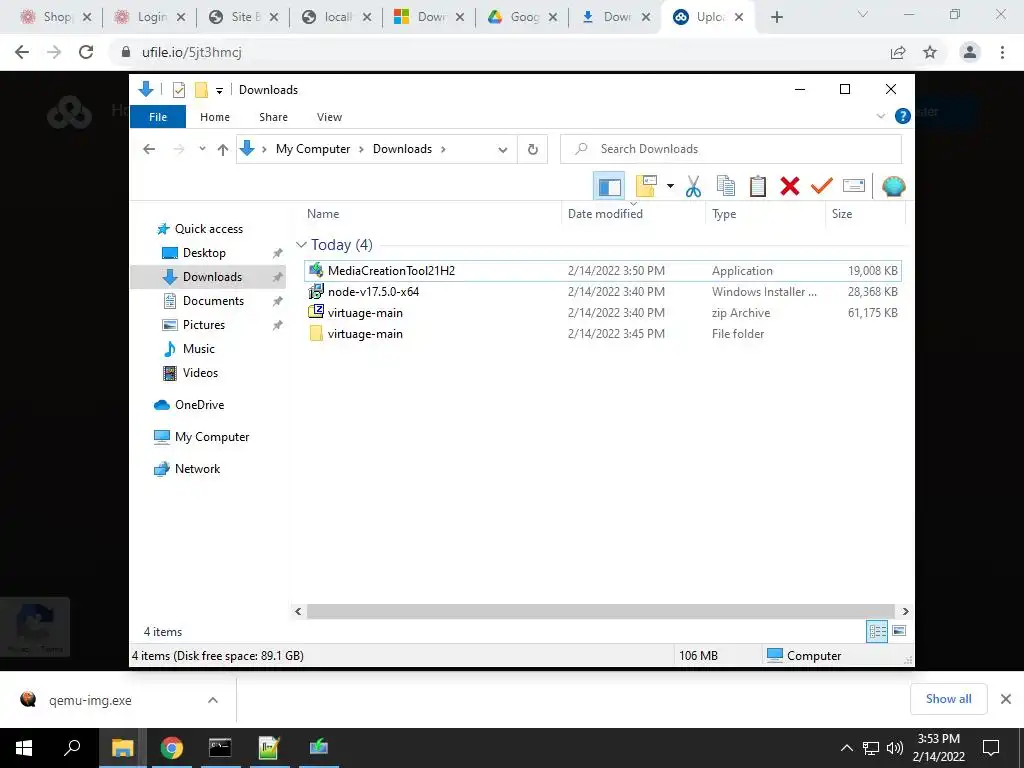
Task: Click the new folder toolbar icon
Action: point(646,187)
